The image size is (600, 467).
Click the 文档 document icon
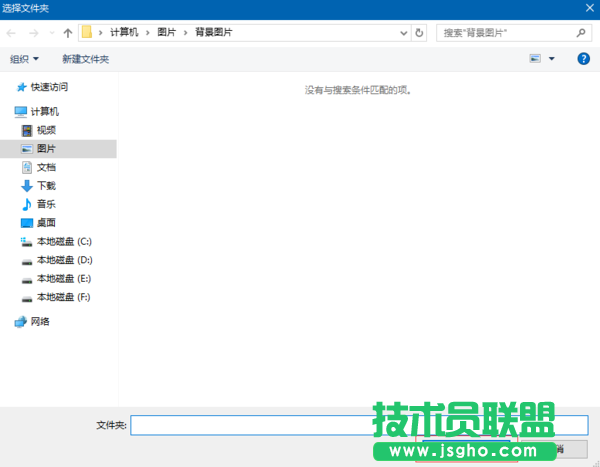(x=27, y=167)
